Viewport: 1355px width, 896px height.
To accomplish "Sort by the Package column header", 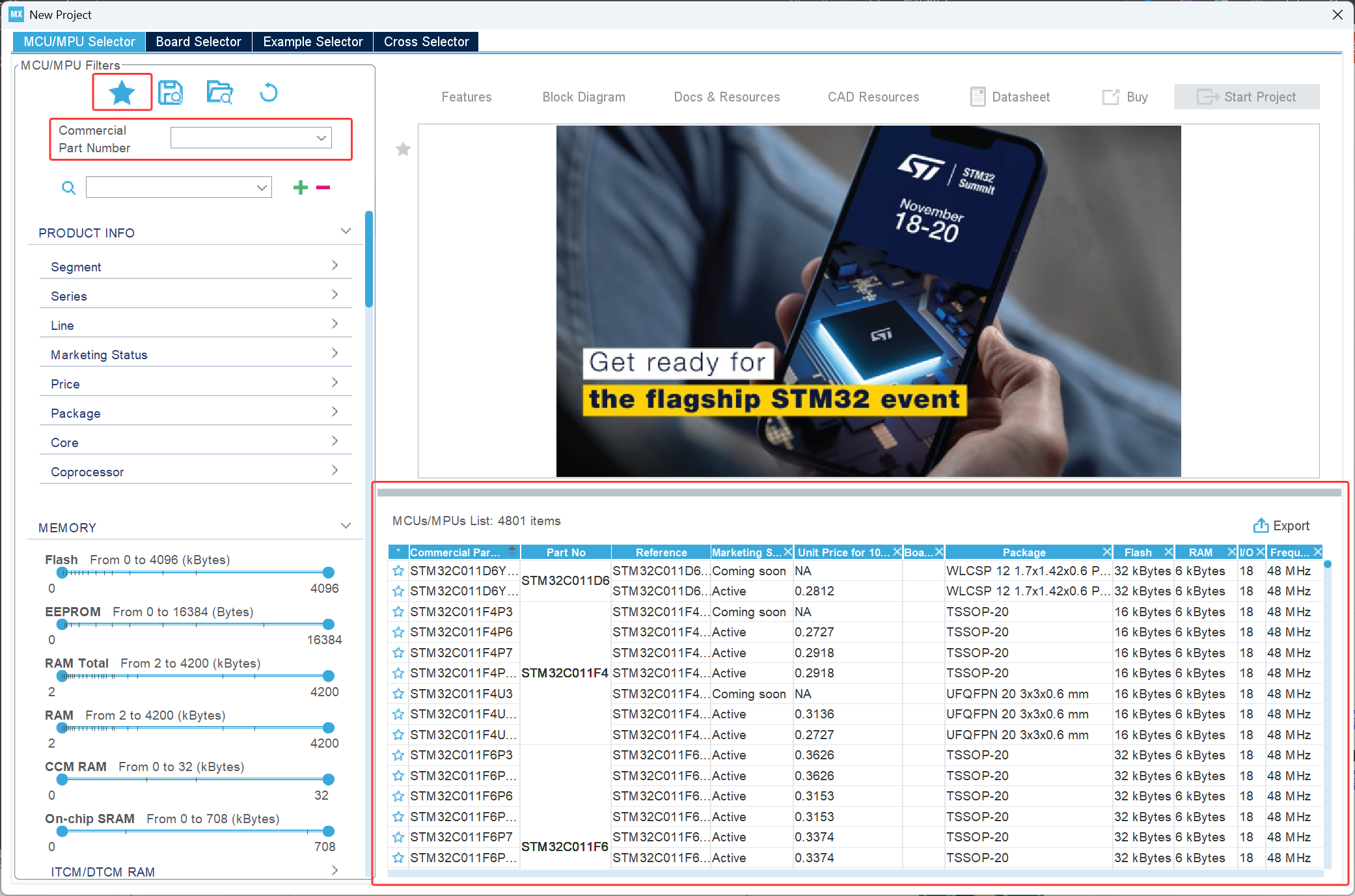I will [1023, 552].
